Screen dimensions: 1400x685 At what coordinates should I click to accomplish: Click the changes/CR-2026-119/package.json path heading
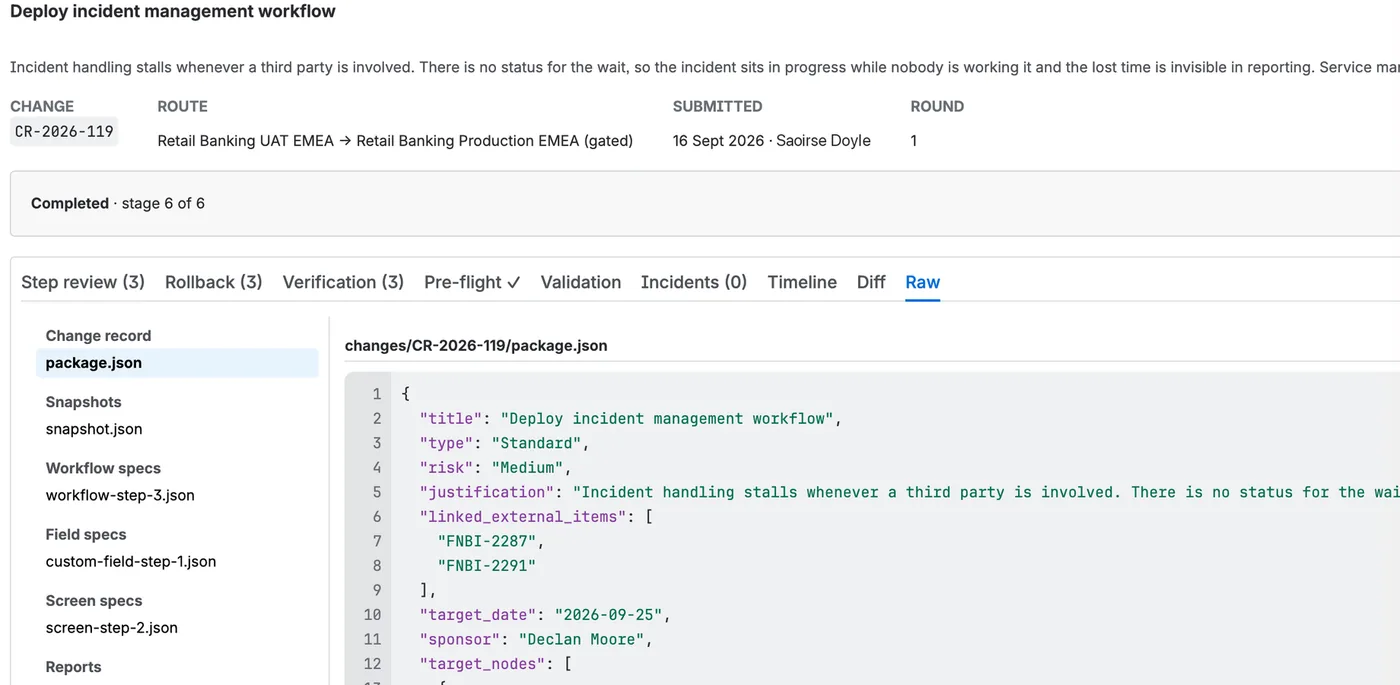pos(476,346)
